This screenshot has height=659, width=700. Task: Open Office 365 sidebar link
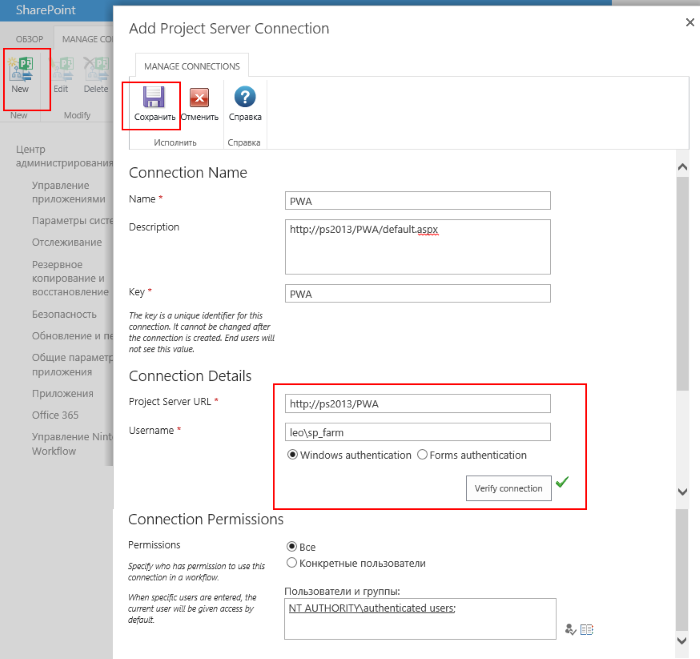(55, 415)
